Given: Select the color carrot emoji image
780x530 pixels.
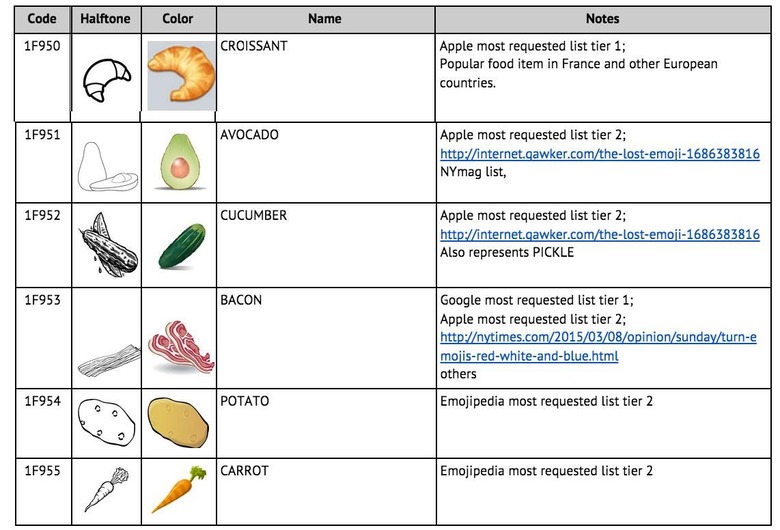Looking at the screenshot, I should 179,490.
